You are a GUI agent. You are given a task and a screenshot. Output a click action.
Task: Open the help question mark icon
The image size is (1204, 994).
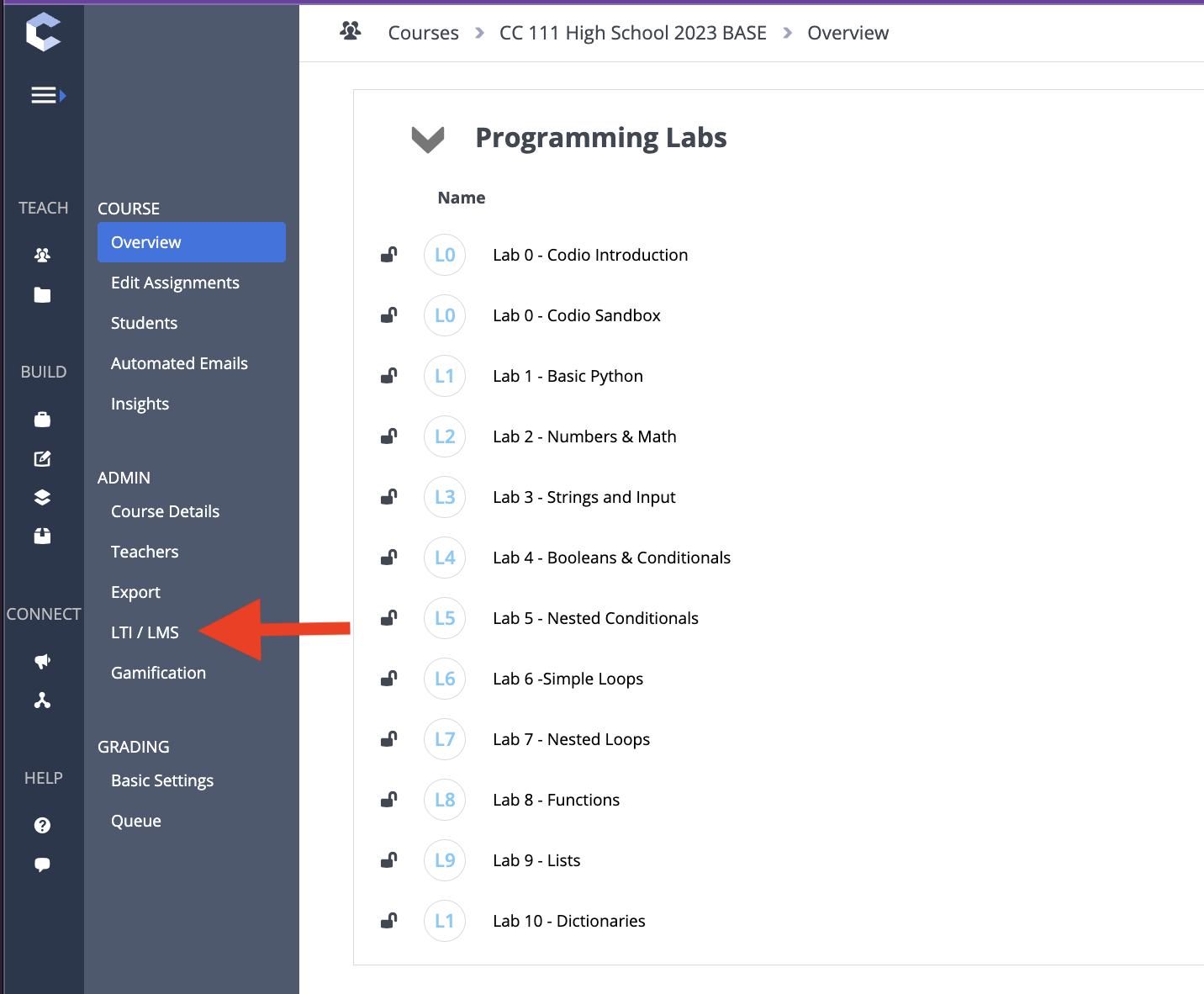click(42, 825)
